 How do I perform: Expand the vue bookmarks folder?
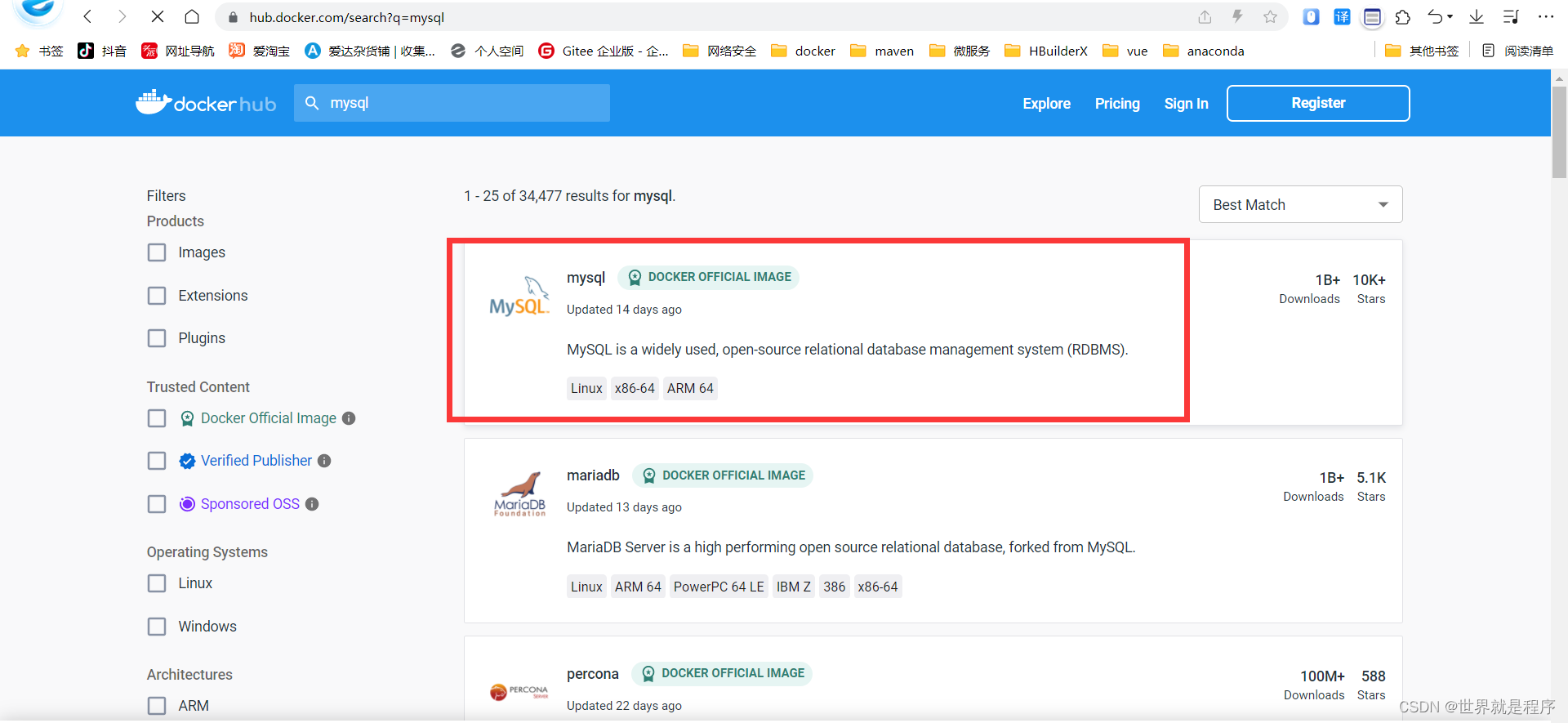1125,51
